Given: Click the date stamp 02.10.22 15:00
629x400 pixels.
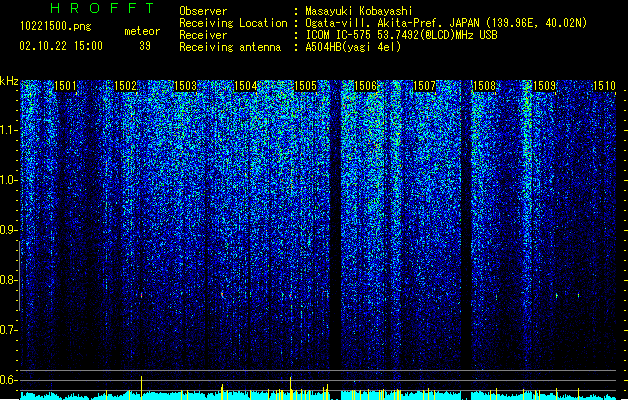Looking at the screenshot, I should (x=61, y=46).
